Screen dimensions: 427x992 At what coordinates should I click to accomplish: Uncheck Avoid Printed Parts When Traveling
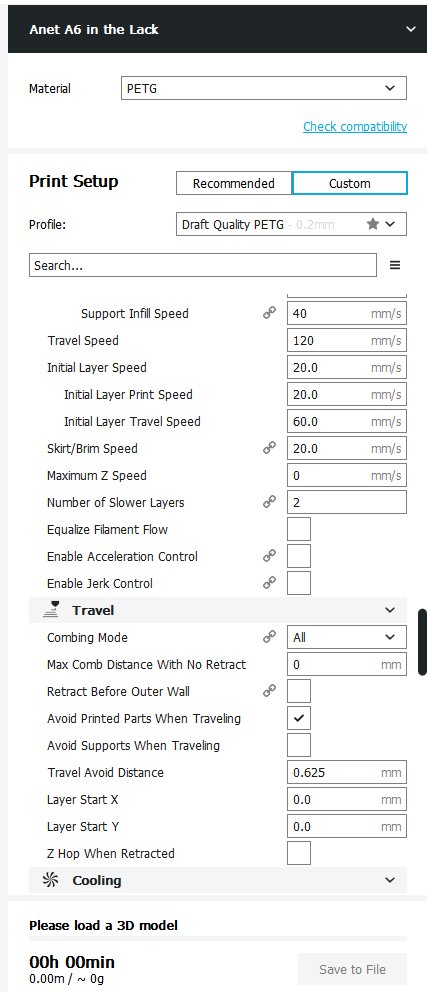[x=299, y=718]
